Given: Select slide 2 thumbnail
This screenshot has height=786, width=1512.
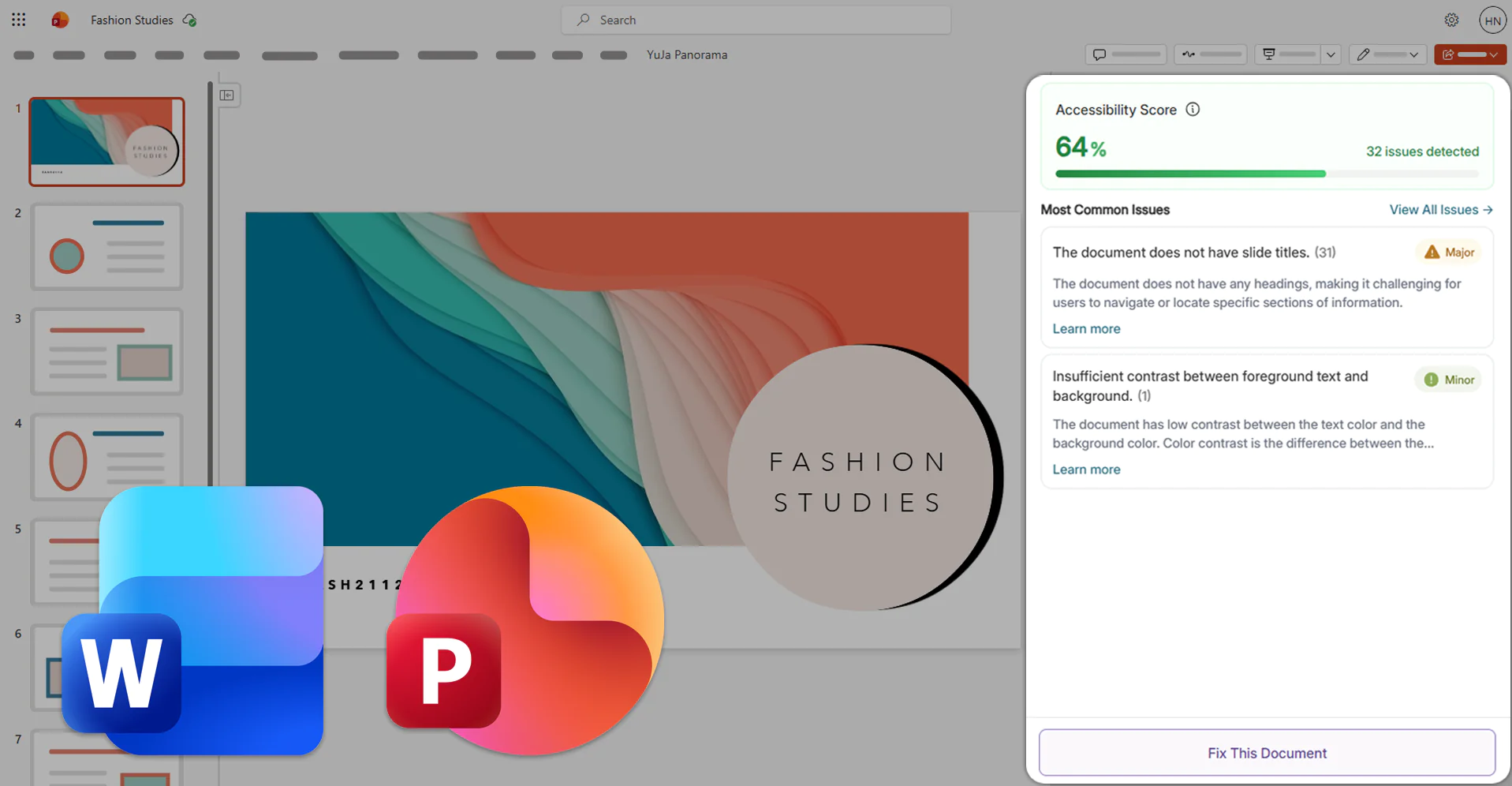Looking at the screenshot, I should coord(107,247).
